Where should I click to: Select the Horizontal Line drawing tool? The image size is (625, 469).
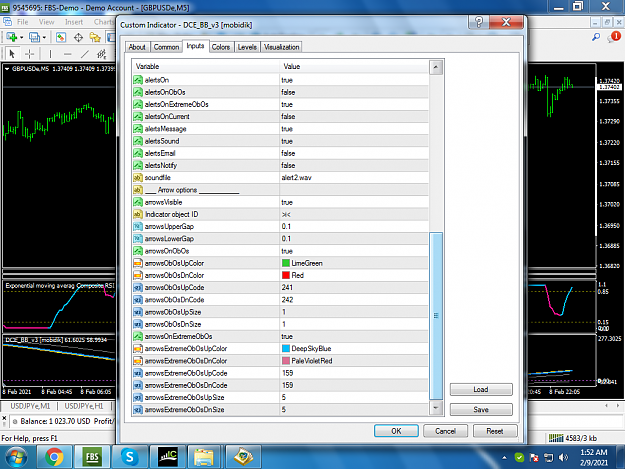coord(67,54)
